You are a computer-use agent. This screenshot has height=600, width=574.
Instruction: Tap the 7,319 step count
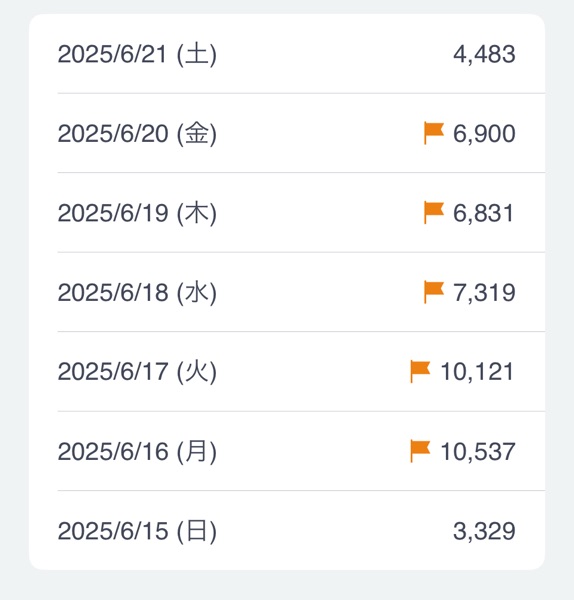[x=484, y=293]
